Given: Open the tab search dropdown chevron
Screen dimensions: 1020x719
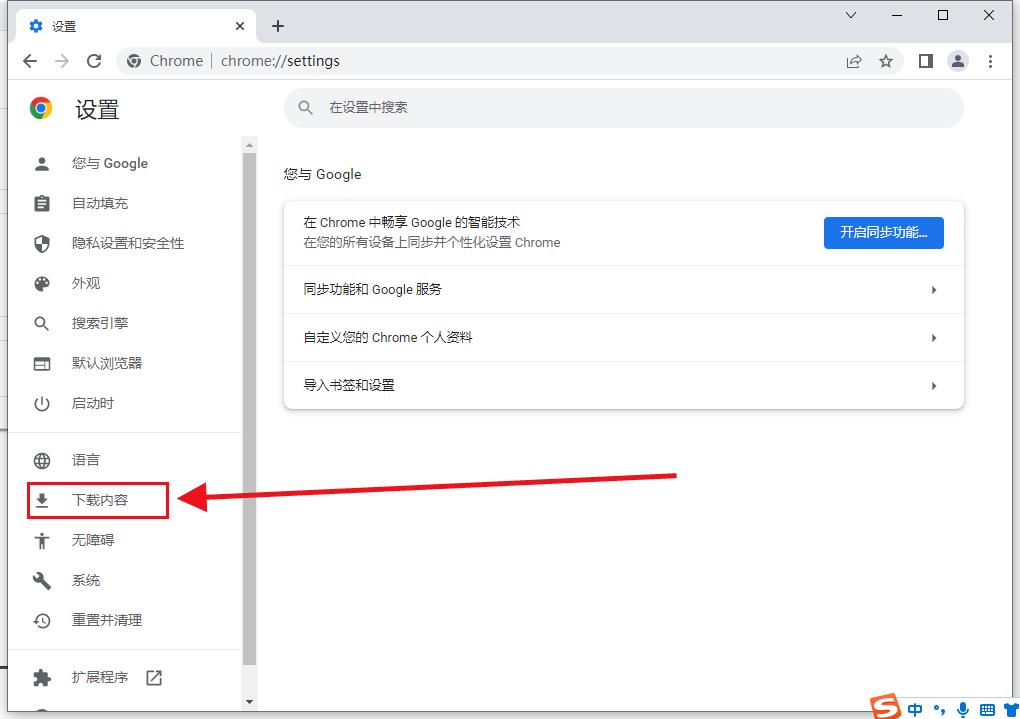Looking at the screenshot, I should [x=851, y=15].
